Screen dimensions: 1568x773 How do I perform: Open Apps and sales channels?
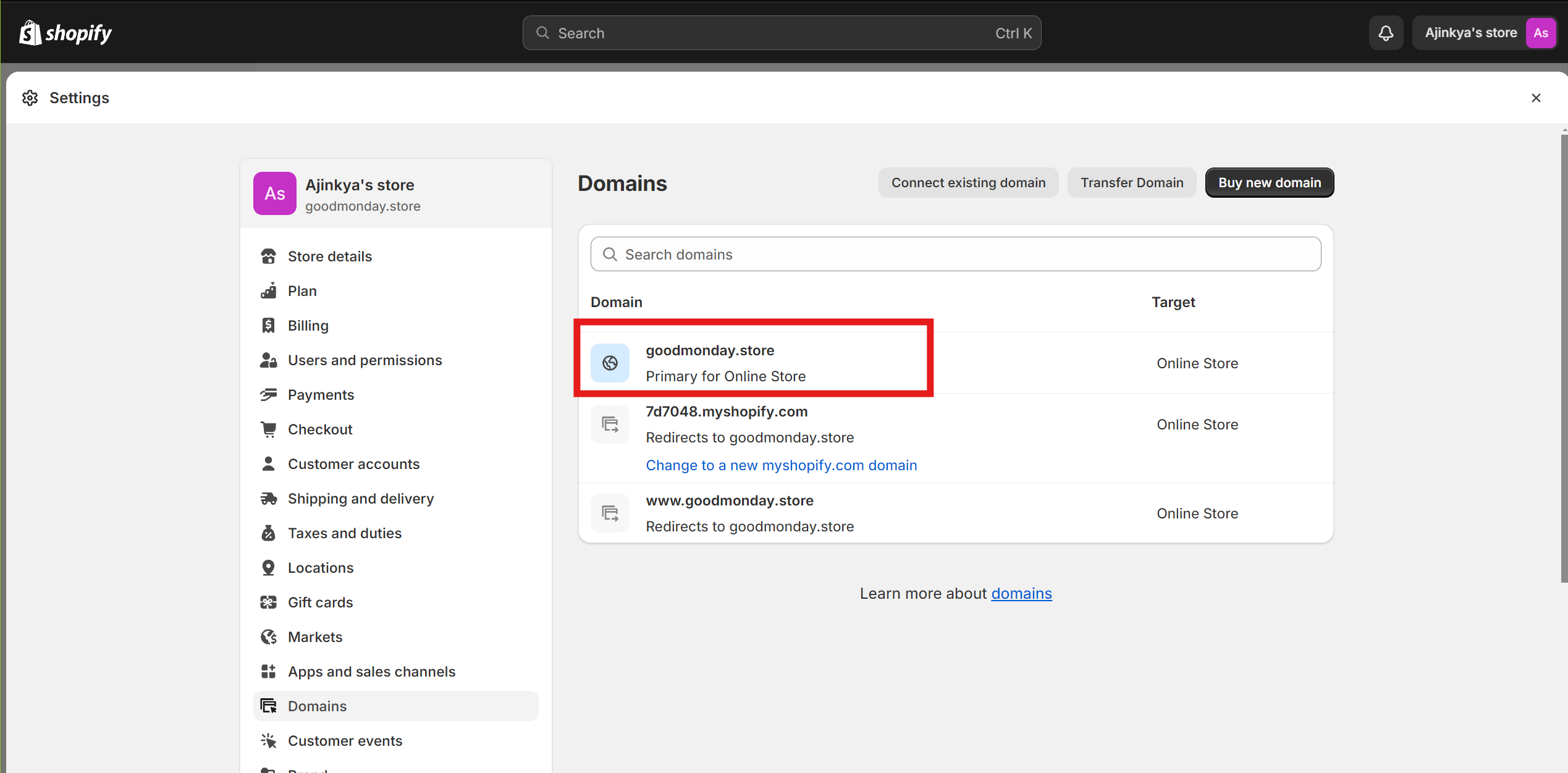click(395, 672)
